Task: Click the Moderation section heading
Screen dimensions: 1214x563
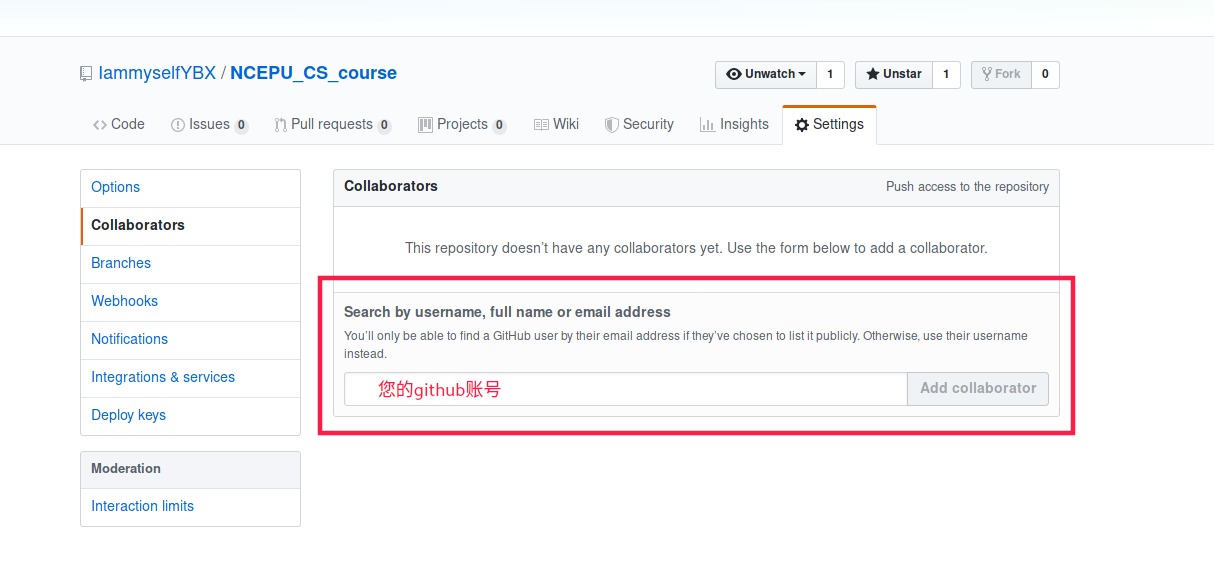Action: coord(126,469)
